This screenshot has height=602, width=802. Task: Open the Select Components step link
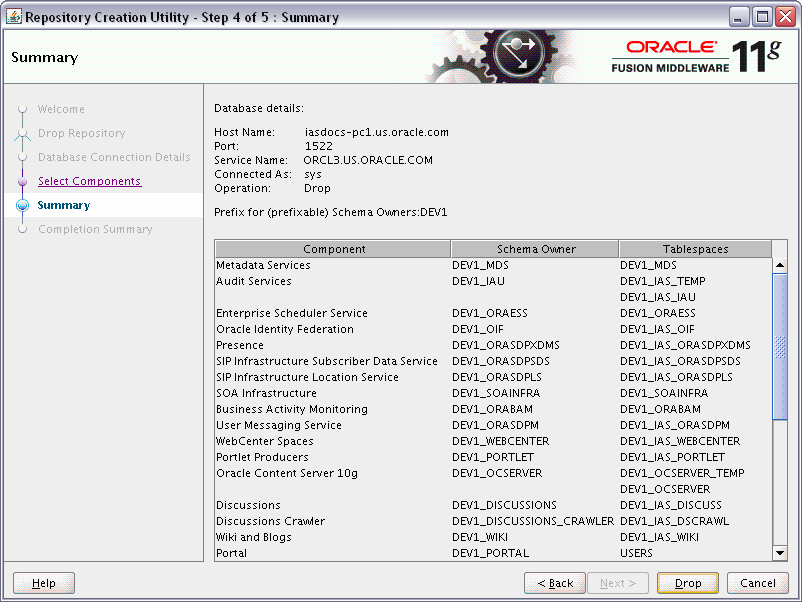(x=89, y=181)
